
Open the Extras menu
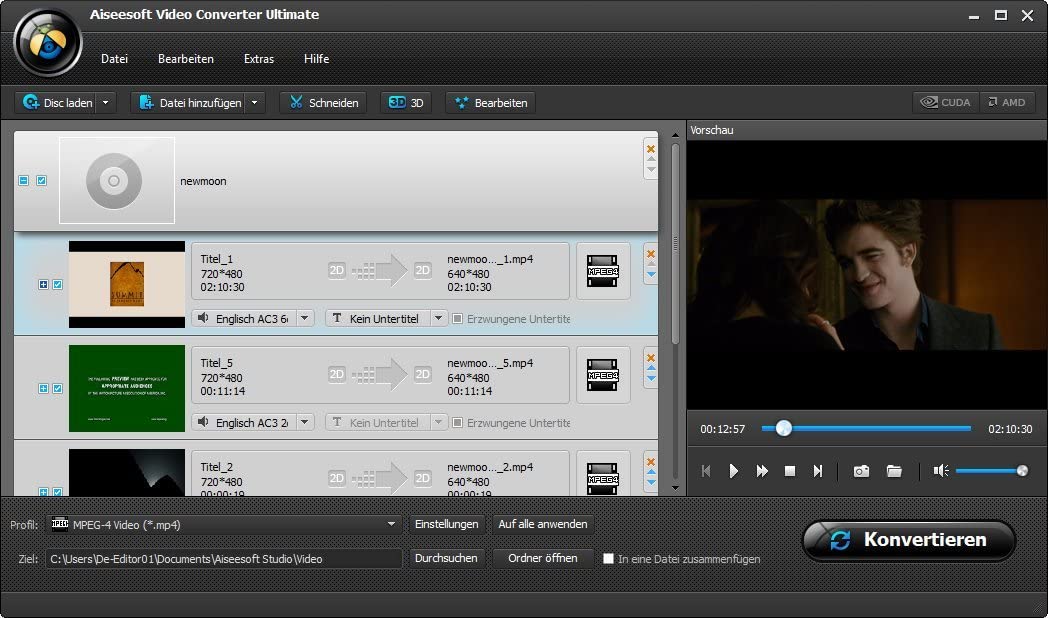coord(259,59)
